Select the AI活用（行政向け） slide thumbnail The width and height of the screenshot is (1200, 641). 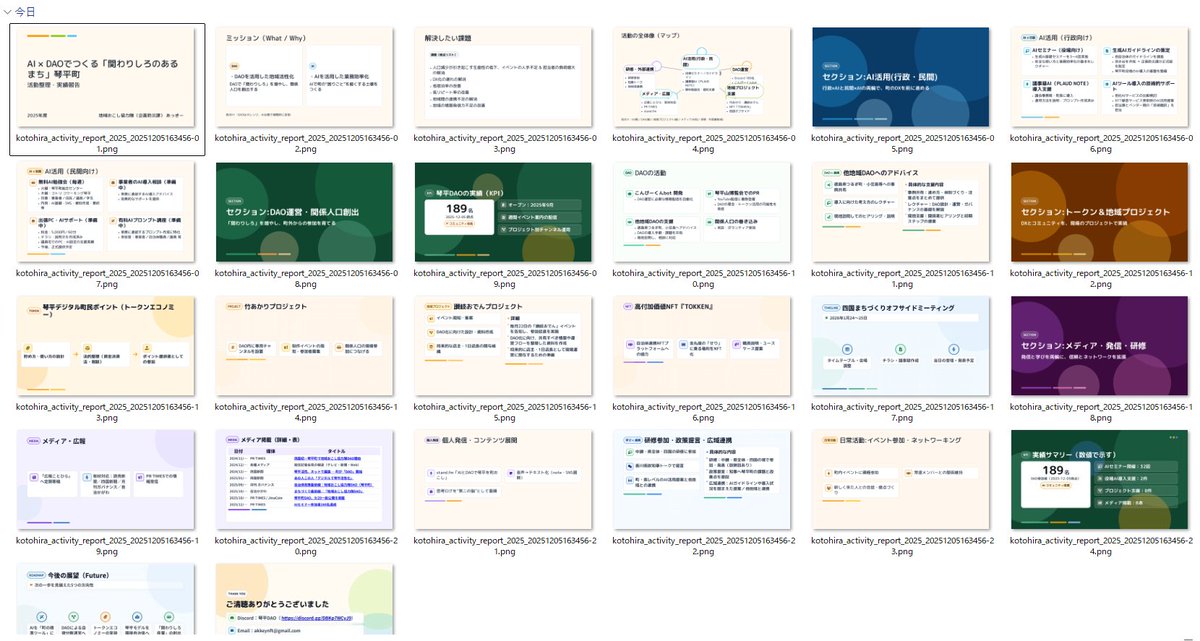pos(1100,78)
